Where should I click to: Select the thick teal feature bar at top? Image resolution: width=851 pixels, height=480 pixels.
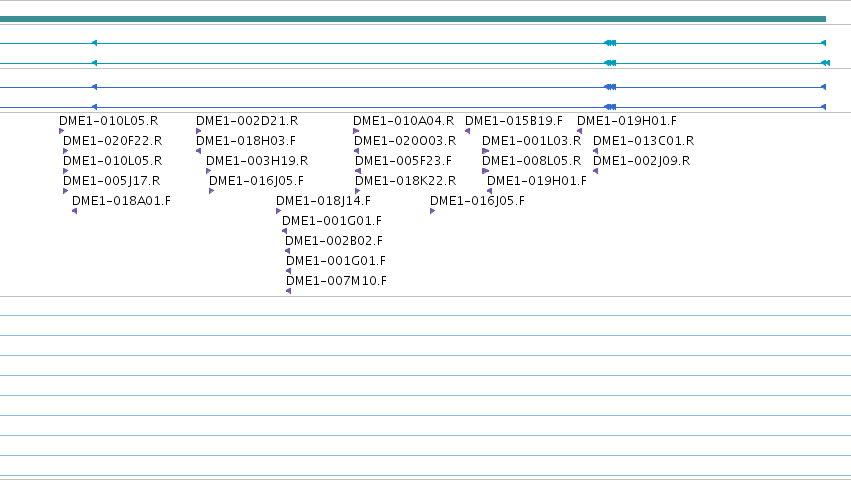pos(413,19)
